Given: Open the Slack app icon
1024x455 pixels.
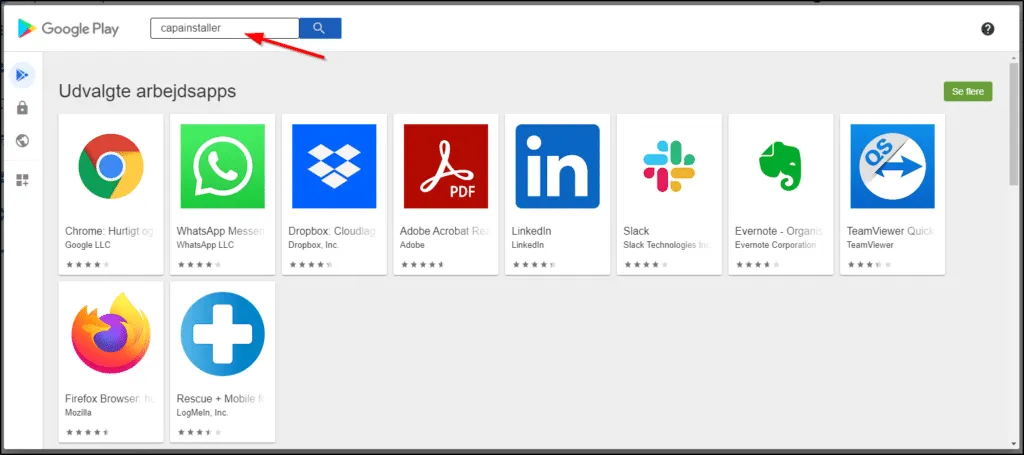Looking at the screenshot, I should click(669, 166).
